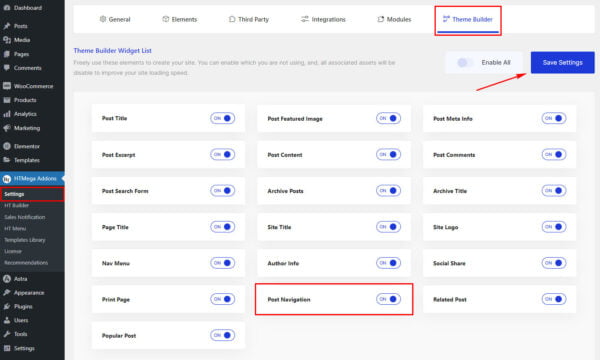
Task: Click the Elementor icon in sidebar
Action: click(7, 146)
